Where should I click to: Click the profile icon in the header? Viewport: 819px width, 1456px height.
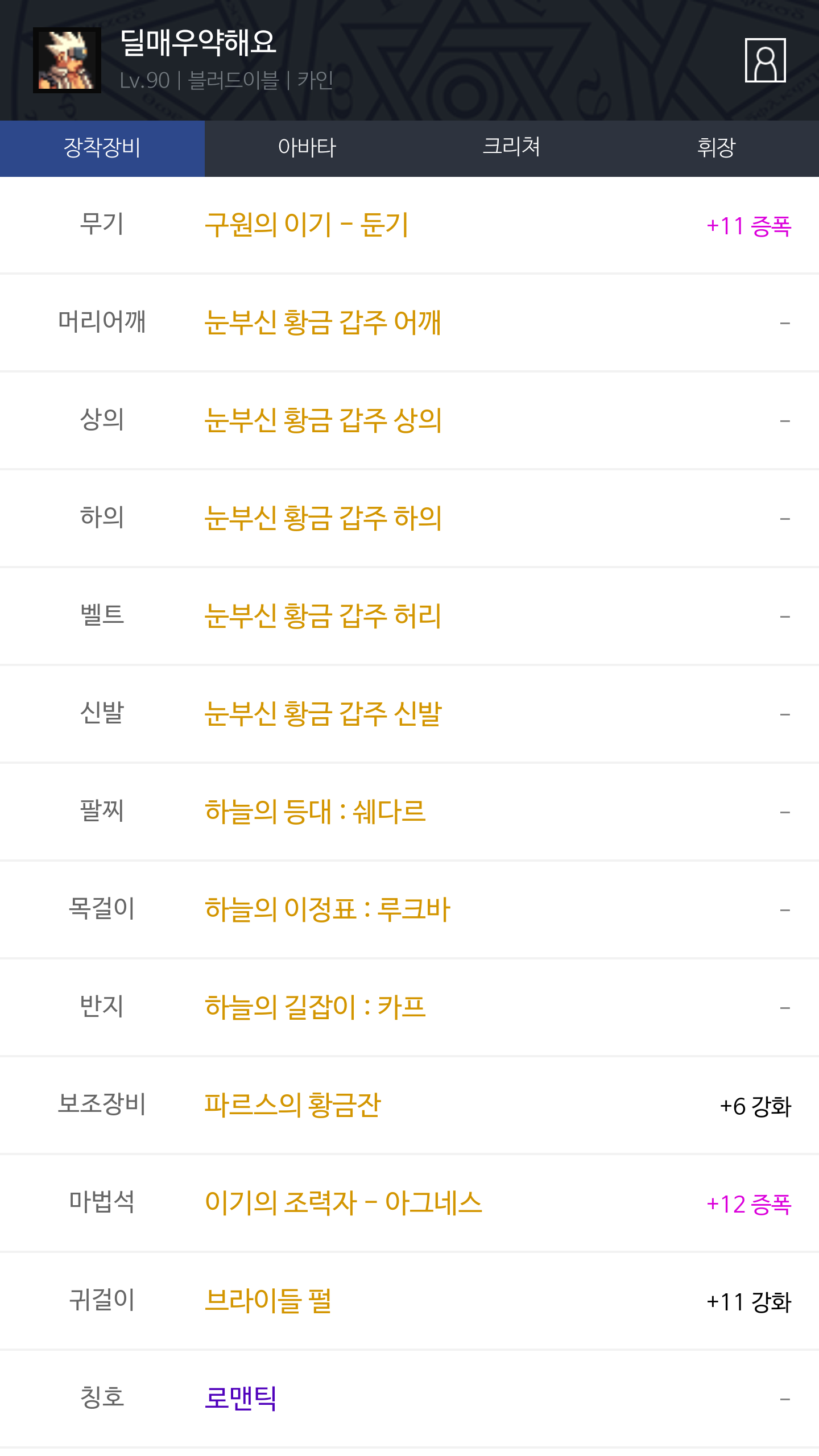point(765,60)
